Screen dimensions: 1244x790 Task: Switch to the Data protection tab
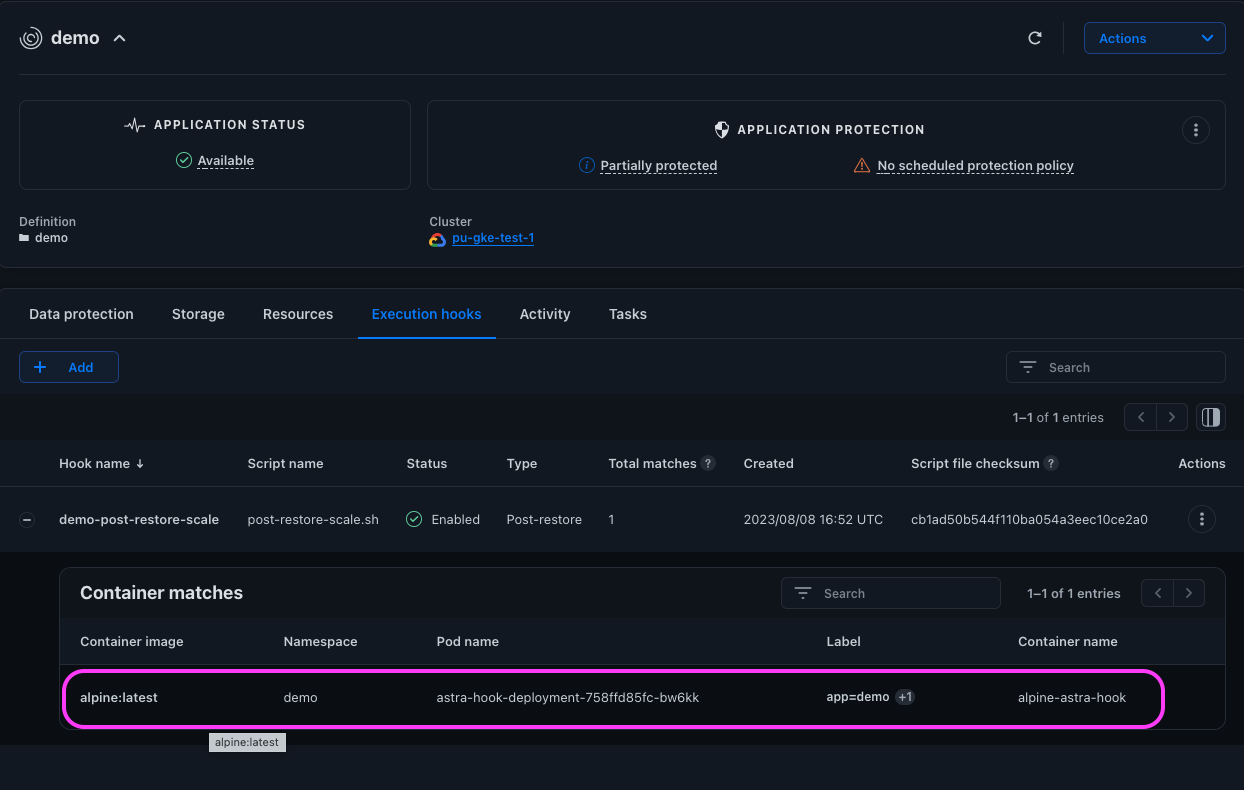pos(81,314)
